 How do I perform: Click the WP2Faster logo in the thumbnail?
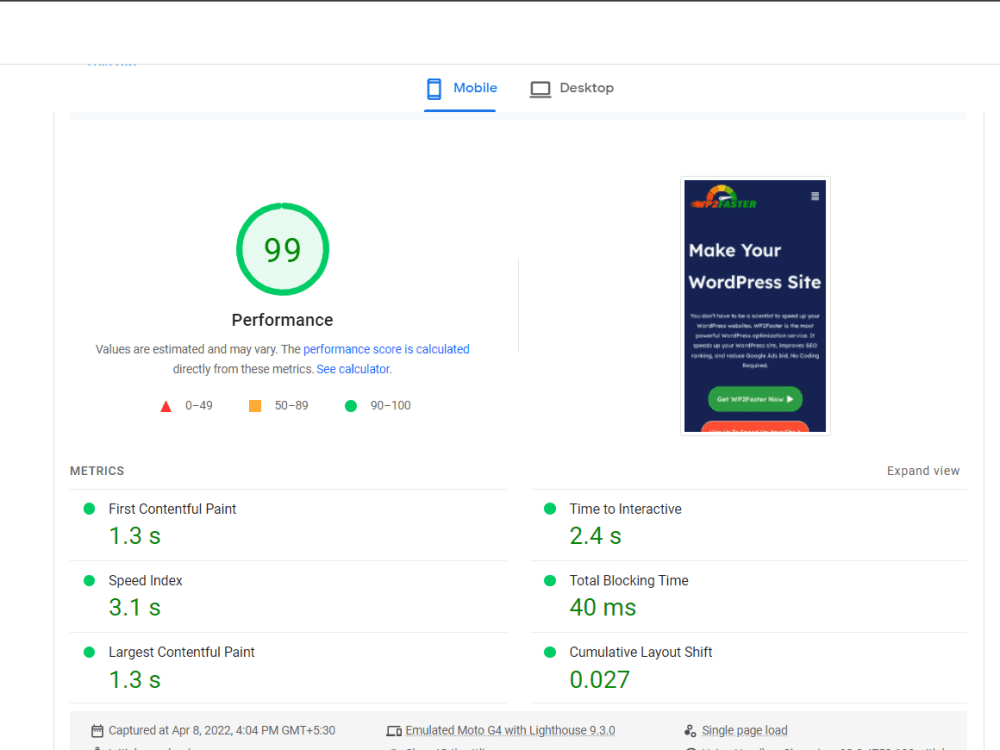724,197
